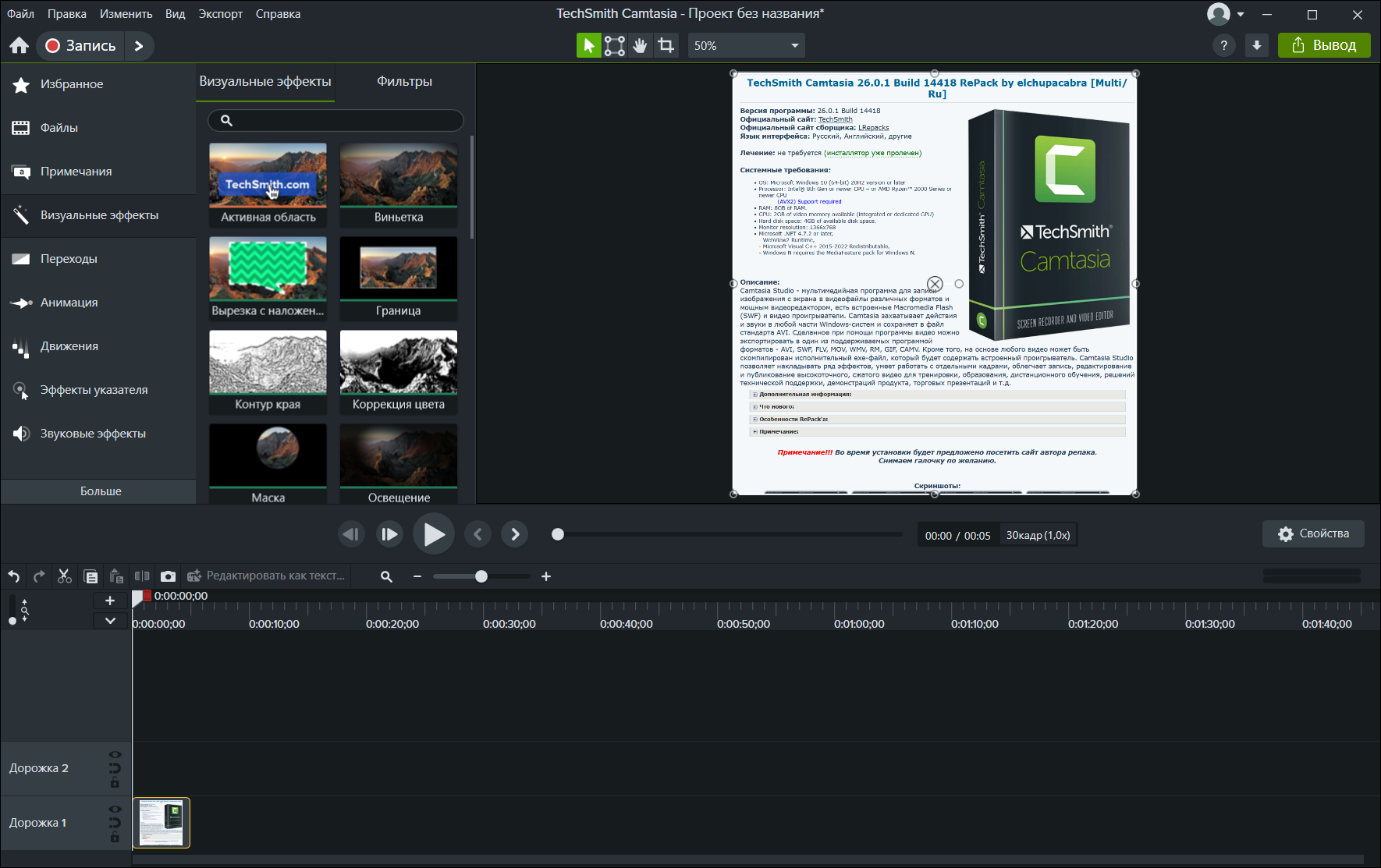Open the Правка menu
This screenshot has height=868, width=1381.
click(67, 14)
